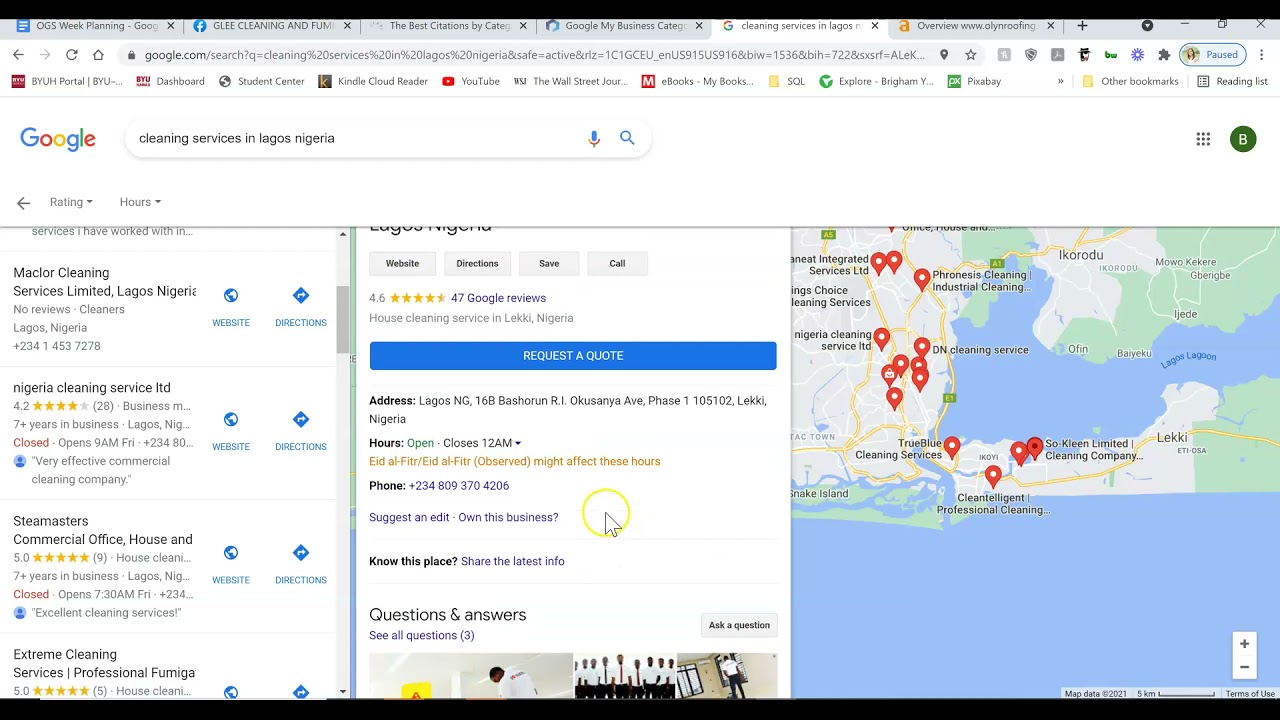The width and height of the screenshot is (1280, 720).
Task: Reload the current page
Action: pos(71,54)
